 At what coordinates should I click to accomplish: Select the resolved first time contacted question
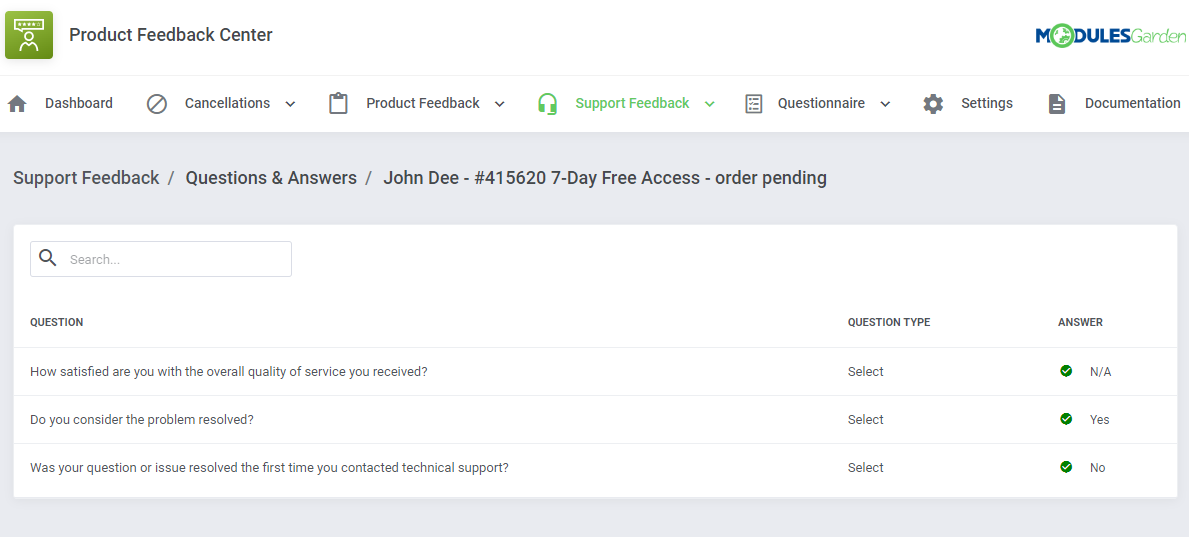coord(269,467)
